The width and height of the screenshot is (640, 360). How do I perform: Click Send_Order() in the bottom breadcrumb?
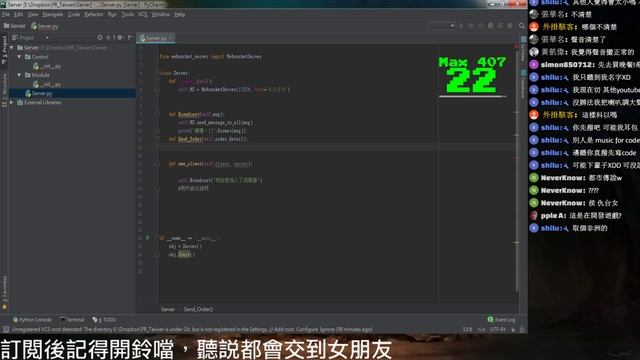point(198,309)
